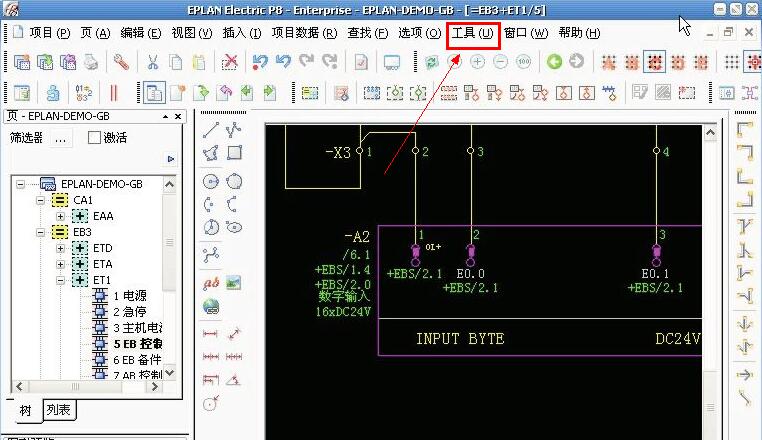Click the 100 percent zoom icon

tap(523, 62)
